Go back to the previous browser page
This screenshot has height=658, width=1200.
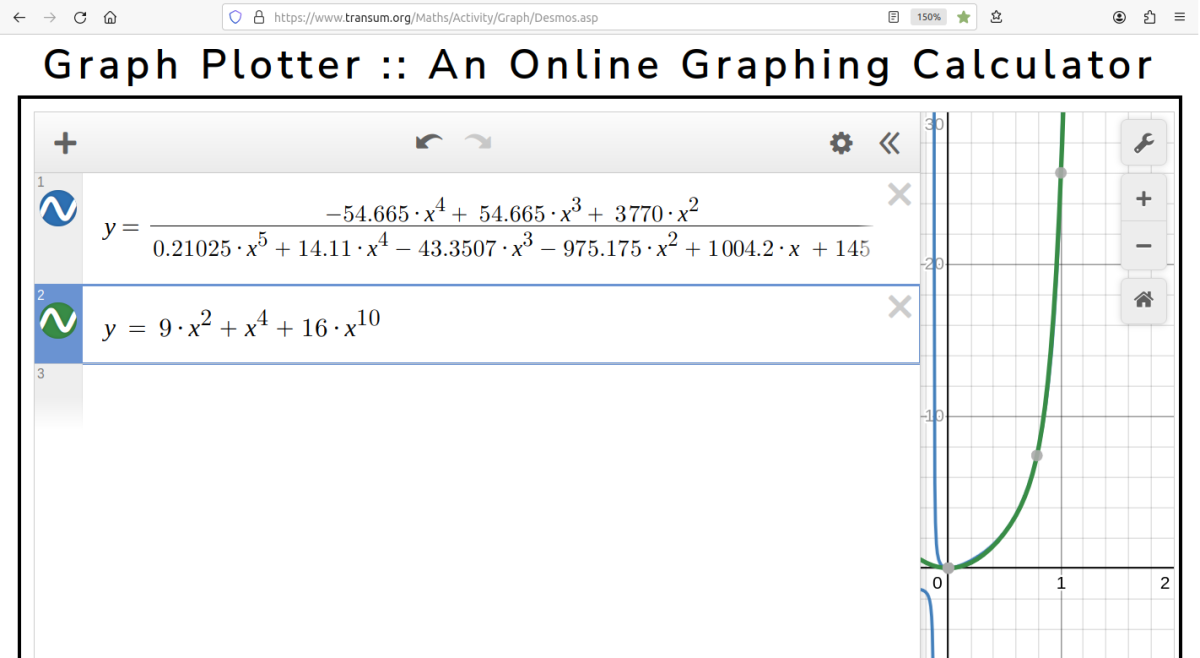point(20,17)
